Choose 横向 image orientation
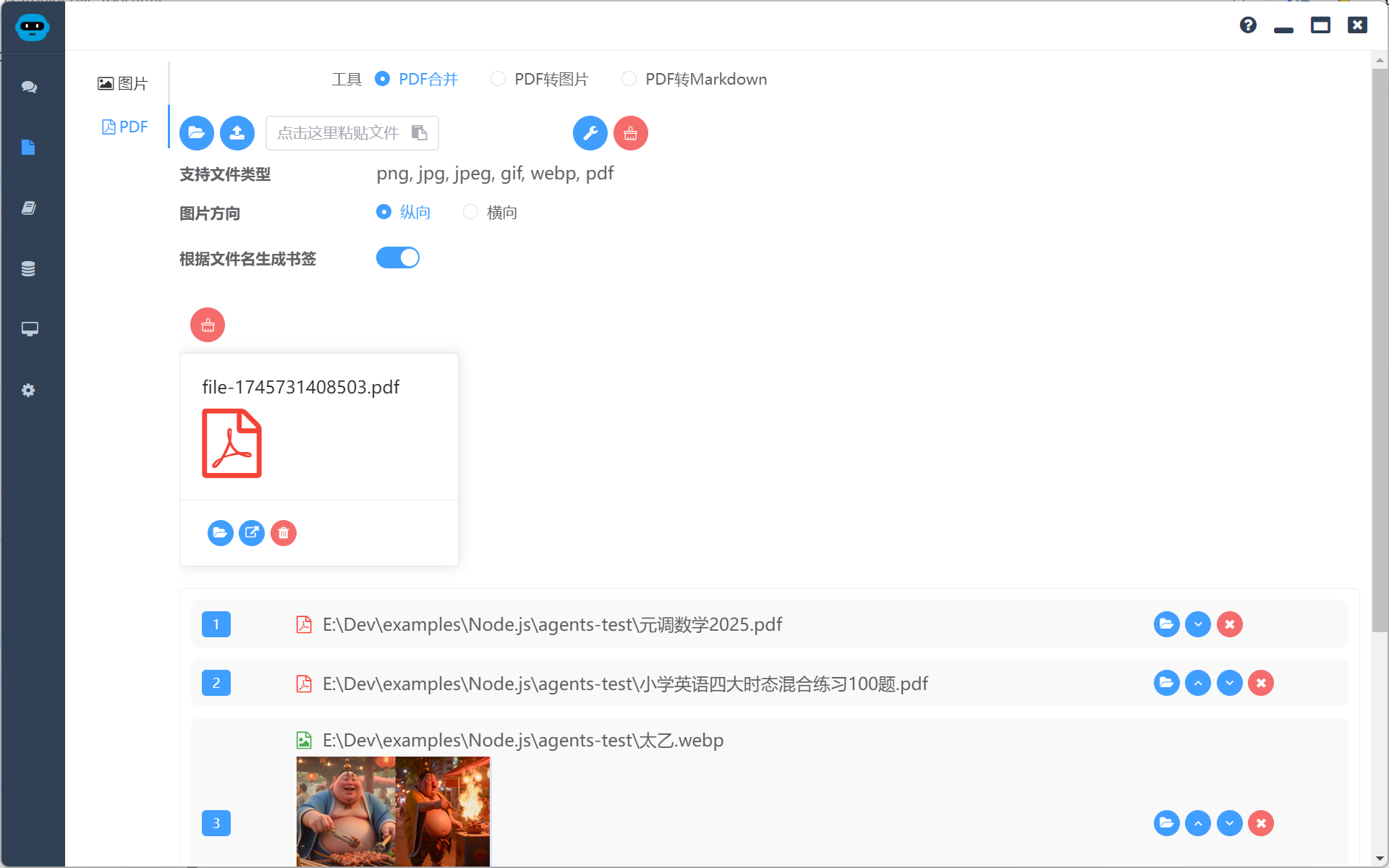Screen dimensions: 1389x868 (471, 212)
